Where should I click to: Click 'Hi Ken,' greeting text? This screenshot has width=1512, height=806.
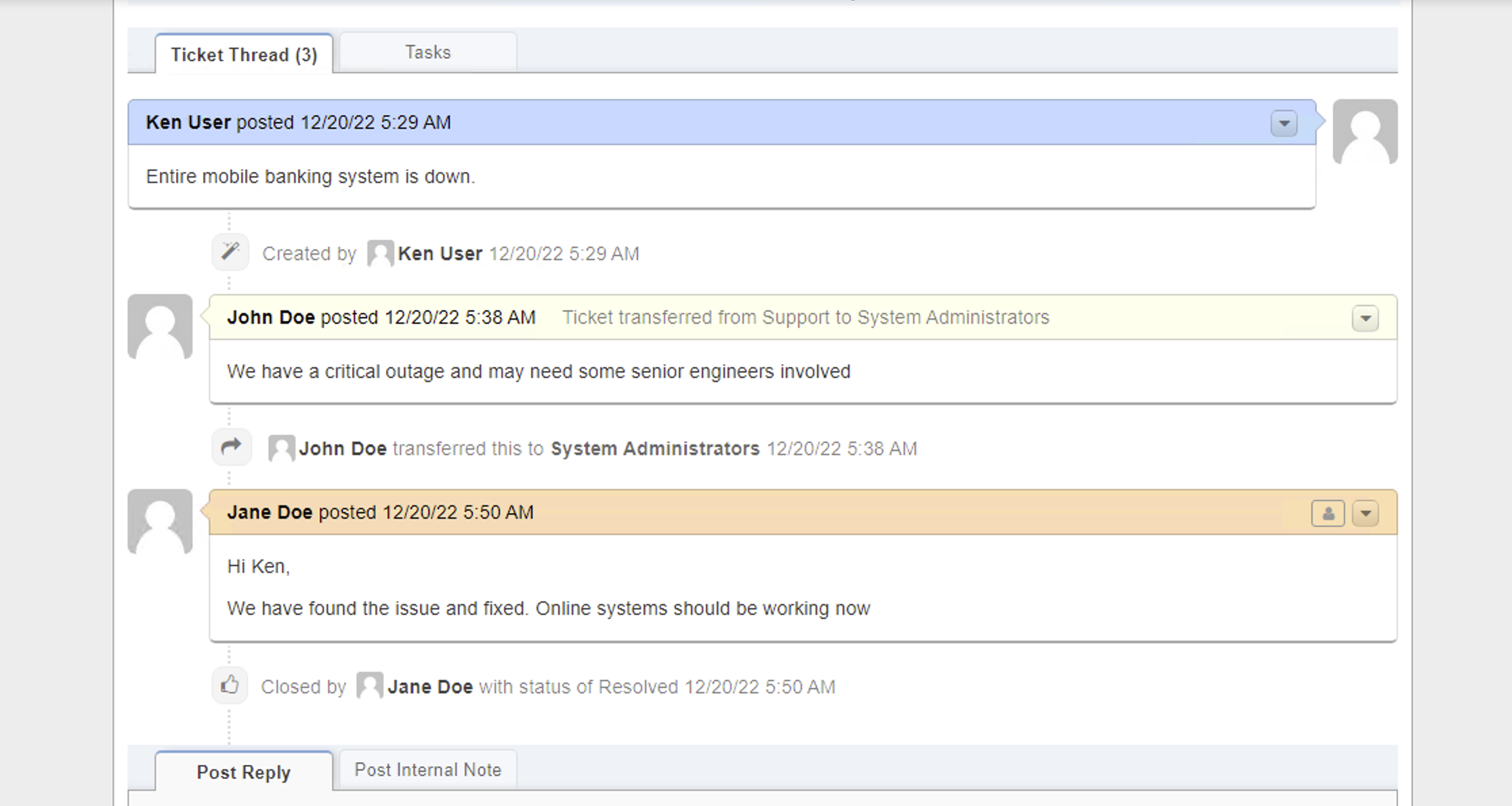[258, 566]
